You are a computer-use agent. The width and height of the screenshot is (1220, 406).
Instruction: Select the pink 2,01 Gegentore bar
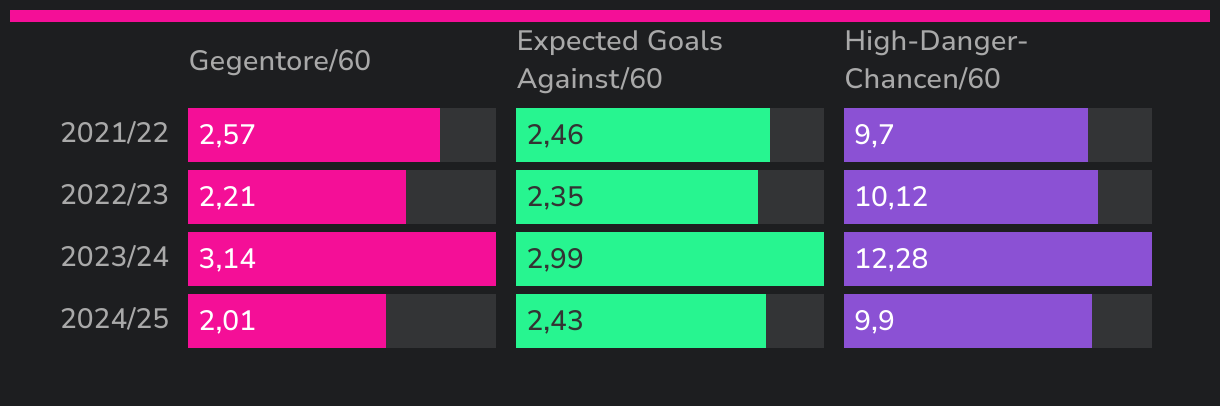[287, 321]
